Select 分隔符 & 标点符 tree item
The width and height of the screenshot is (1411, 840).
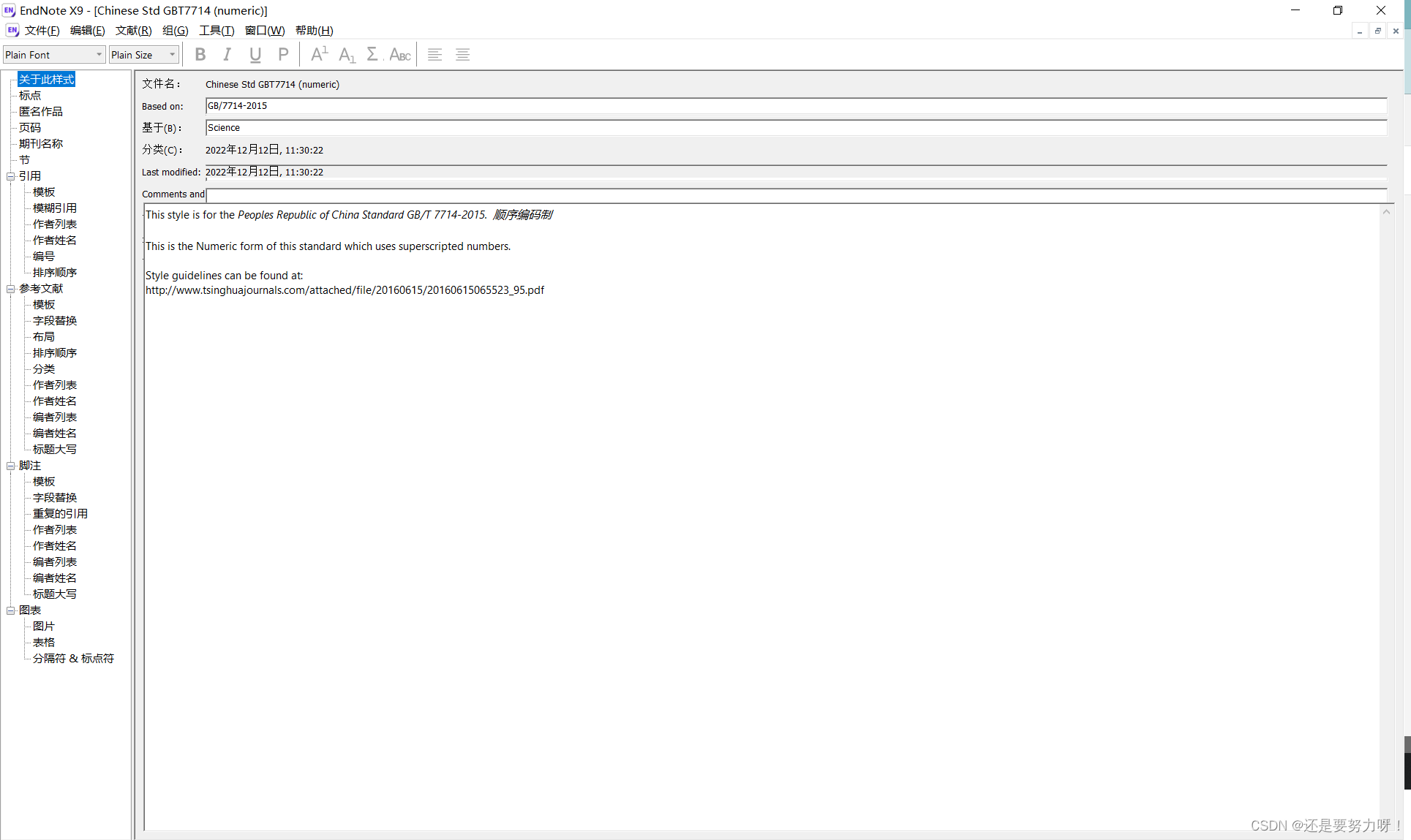pos(73,658)
